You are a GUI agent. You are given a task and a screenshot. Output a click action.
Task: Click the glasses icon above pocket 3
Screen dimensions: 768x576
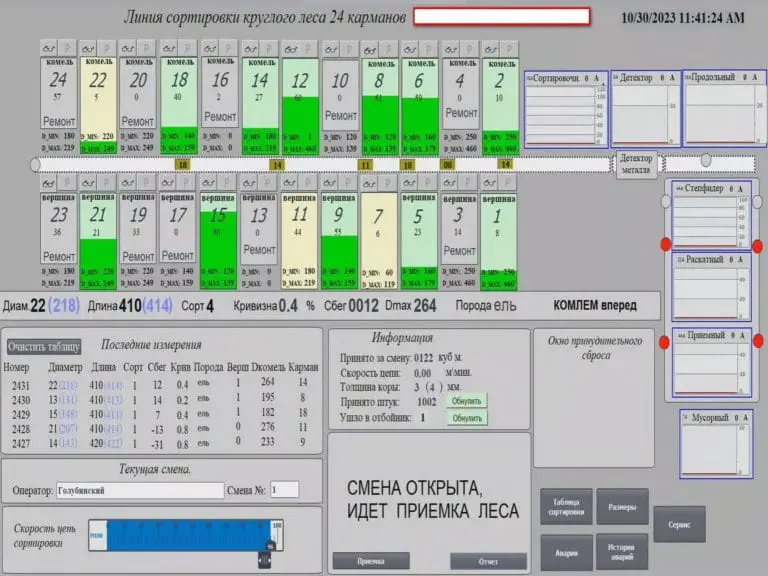coord(449,183)
